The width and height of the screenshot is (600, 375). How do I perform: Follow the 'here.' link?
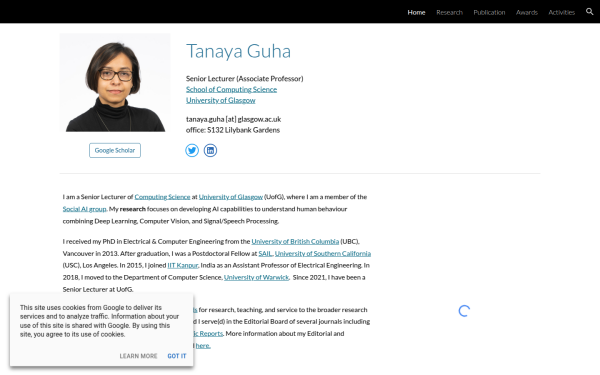pyautogui.click(x=203, y=346)
